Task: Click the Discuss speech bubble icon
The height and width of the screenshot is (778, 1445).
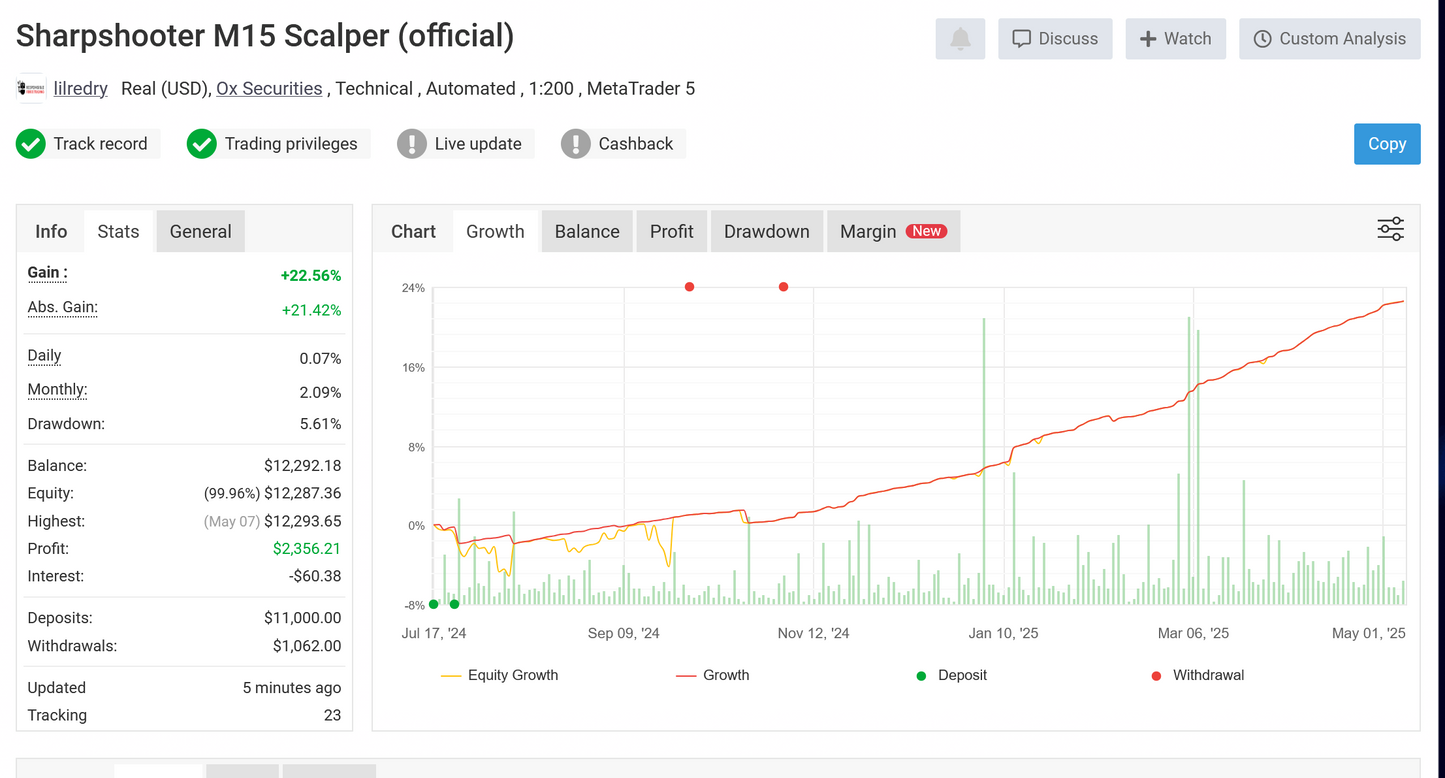Action: pyautogui.click(x=1021, y=38)
